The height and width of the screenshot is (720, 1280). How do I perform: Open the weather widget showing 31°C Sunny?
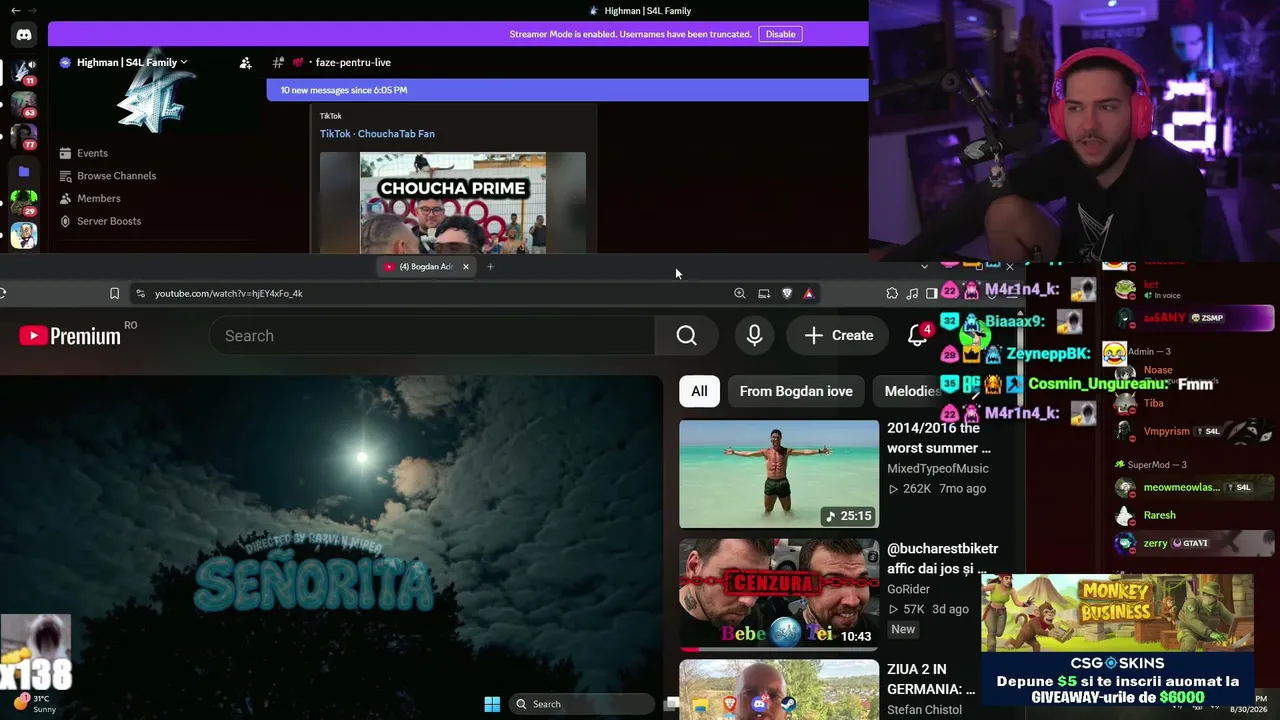(34, 704)
